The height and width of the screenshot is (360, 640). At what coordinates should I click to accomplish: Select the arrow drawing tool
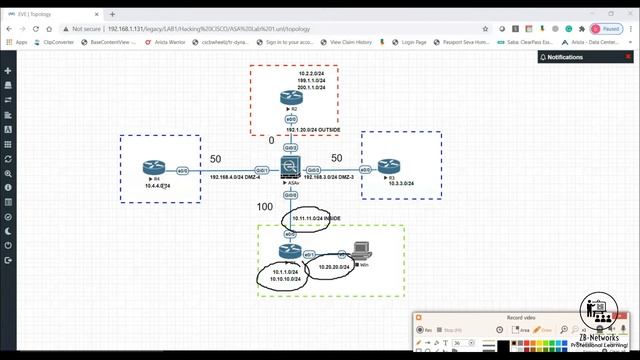(427, 343)
